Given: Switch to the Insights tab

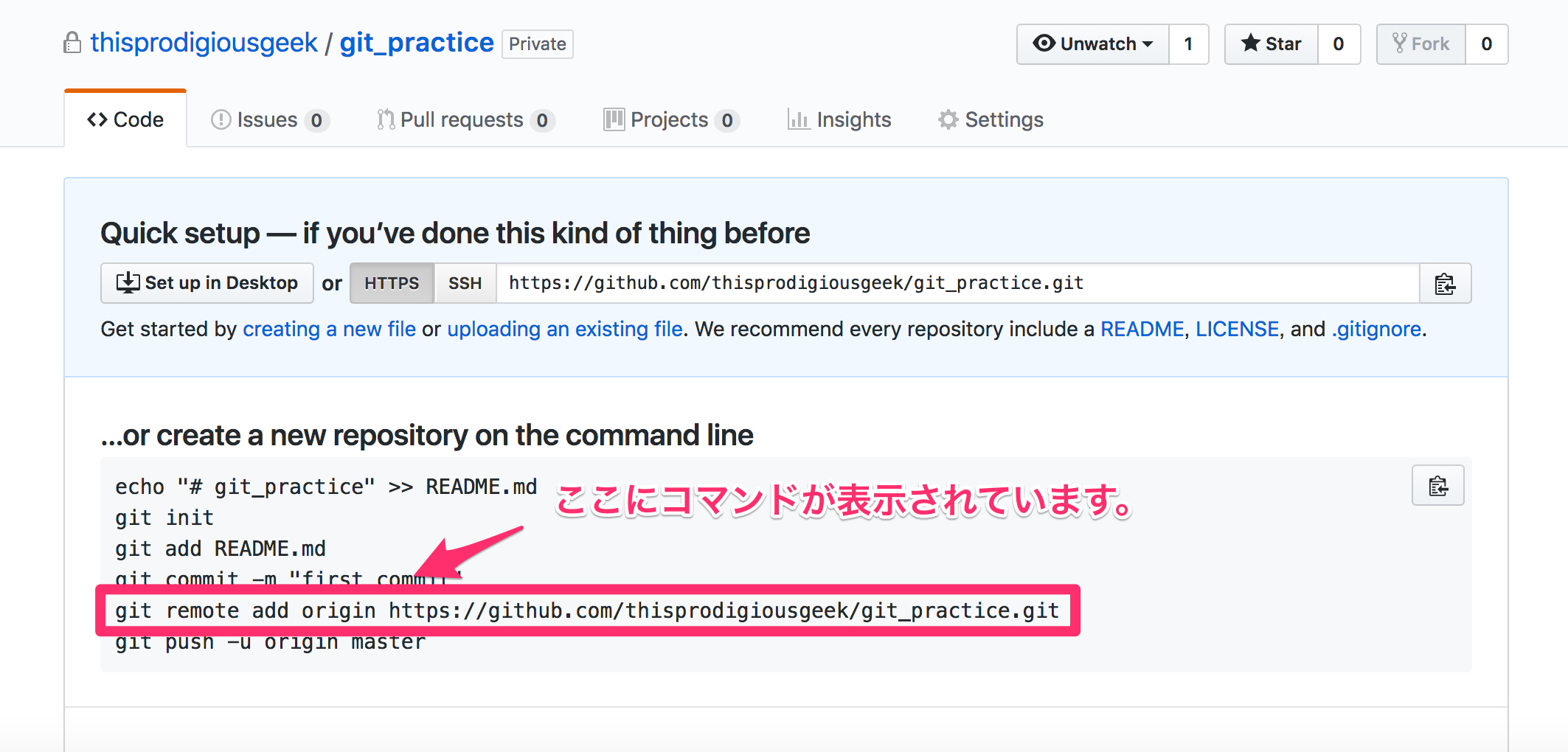Looking at the screenshot, I should [x=839, y=119].
